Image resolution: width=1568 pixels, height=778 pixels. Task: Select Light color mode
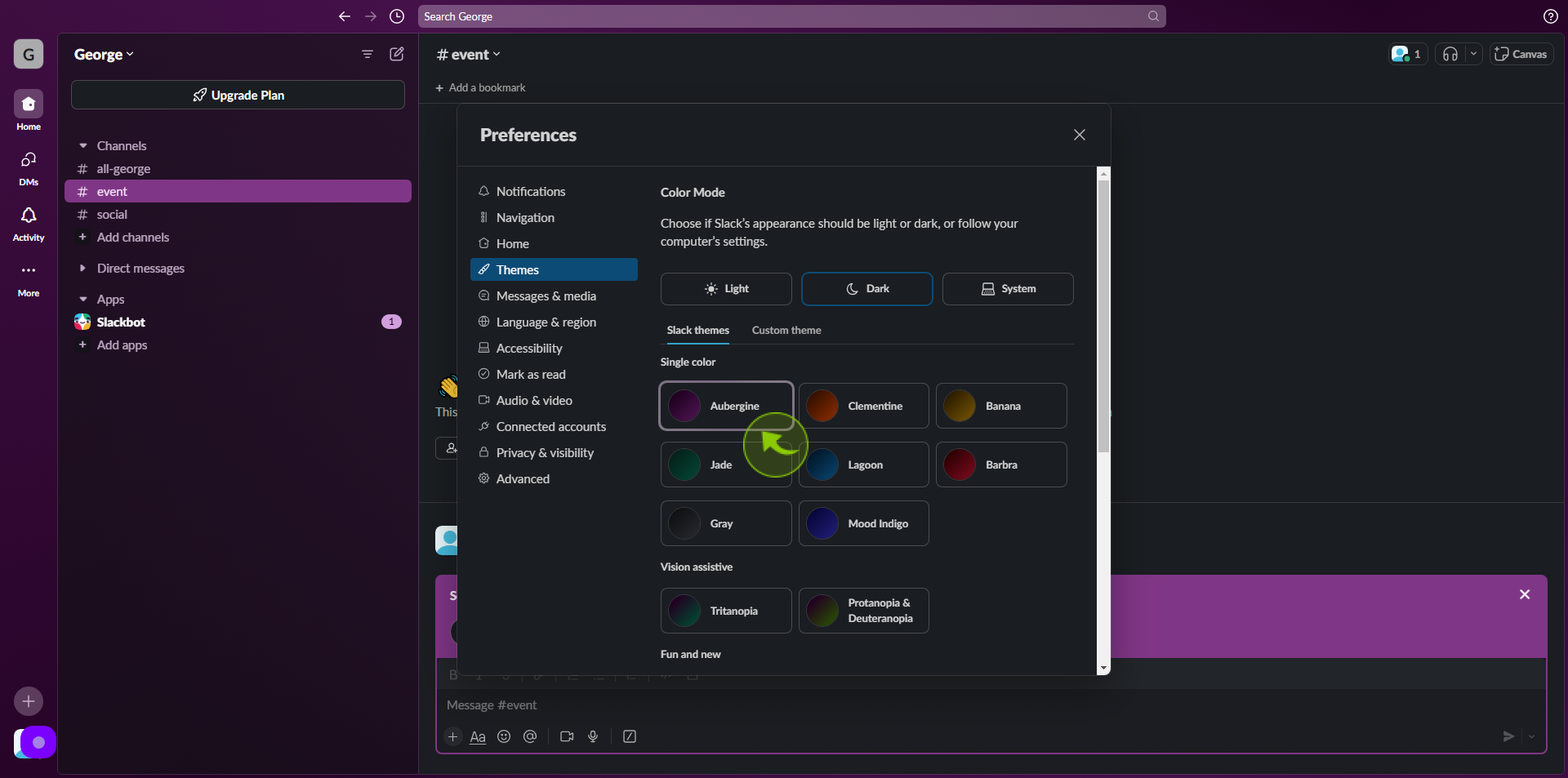[x=726, y=289]
